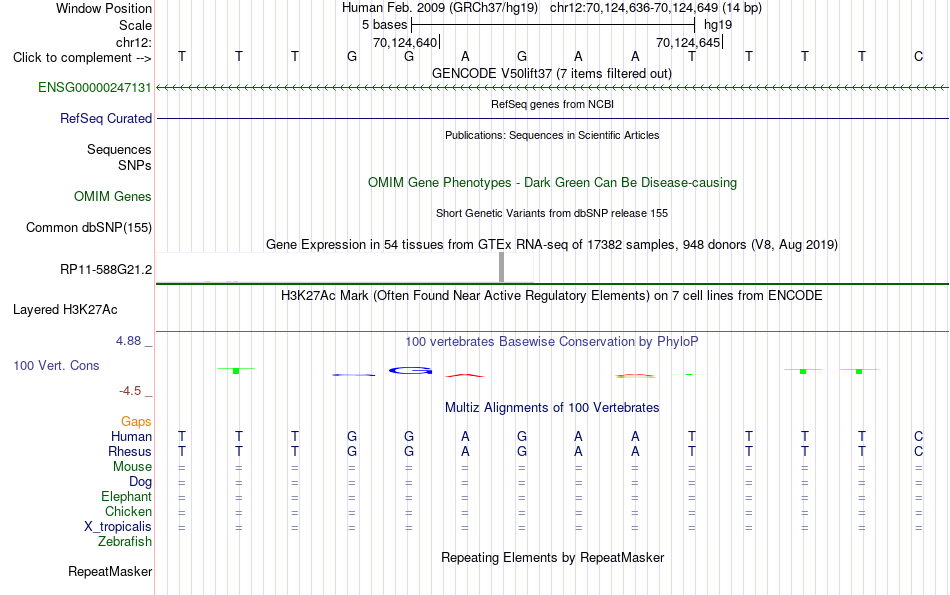Click Publications: Sequences in Scientific Articles title
The width and height of the screenshot is (950, 595).
pyautogui.click(x=552, y=135)
